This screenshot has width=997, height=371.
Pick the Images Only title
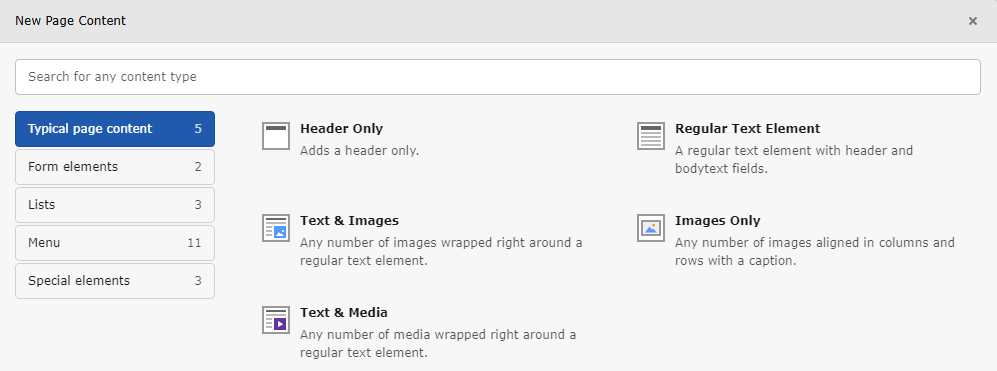(718, 221)
